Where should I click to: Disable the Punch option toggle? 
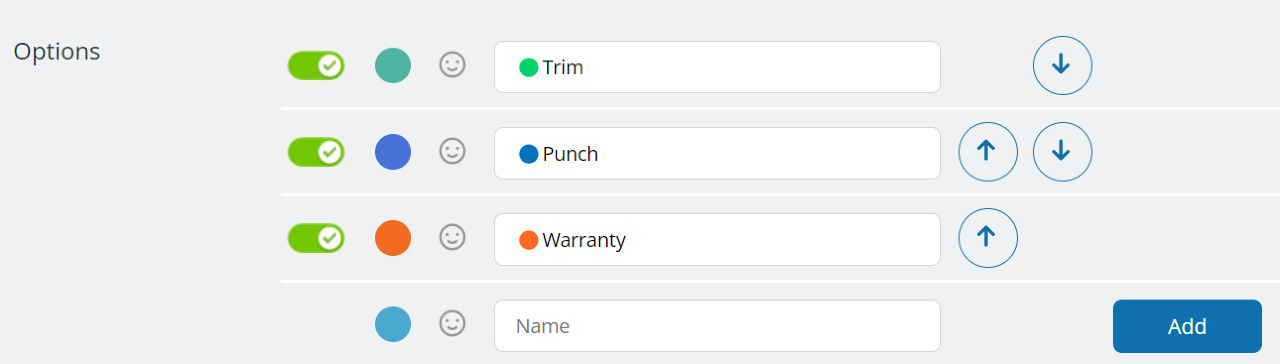(316, 152)
